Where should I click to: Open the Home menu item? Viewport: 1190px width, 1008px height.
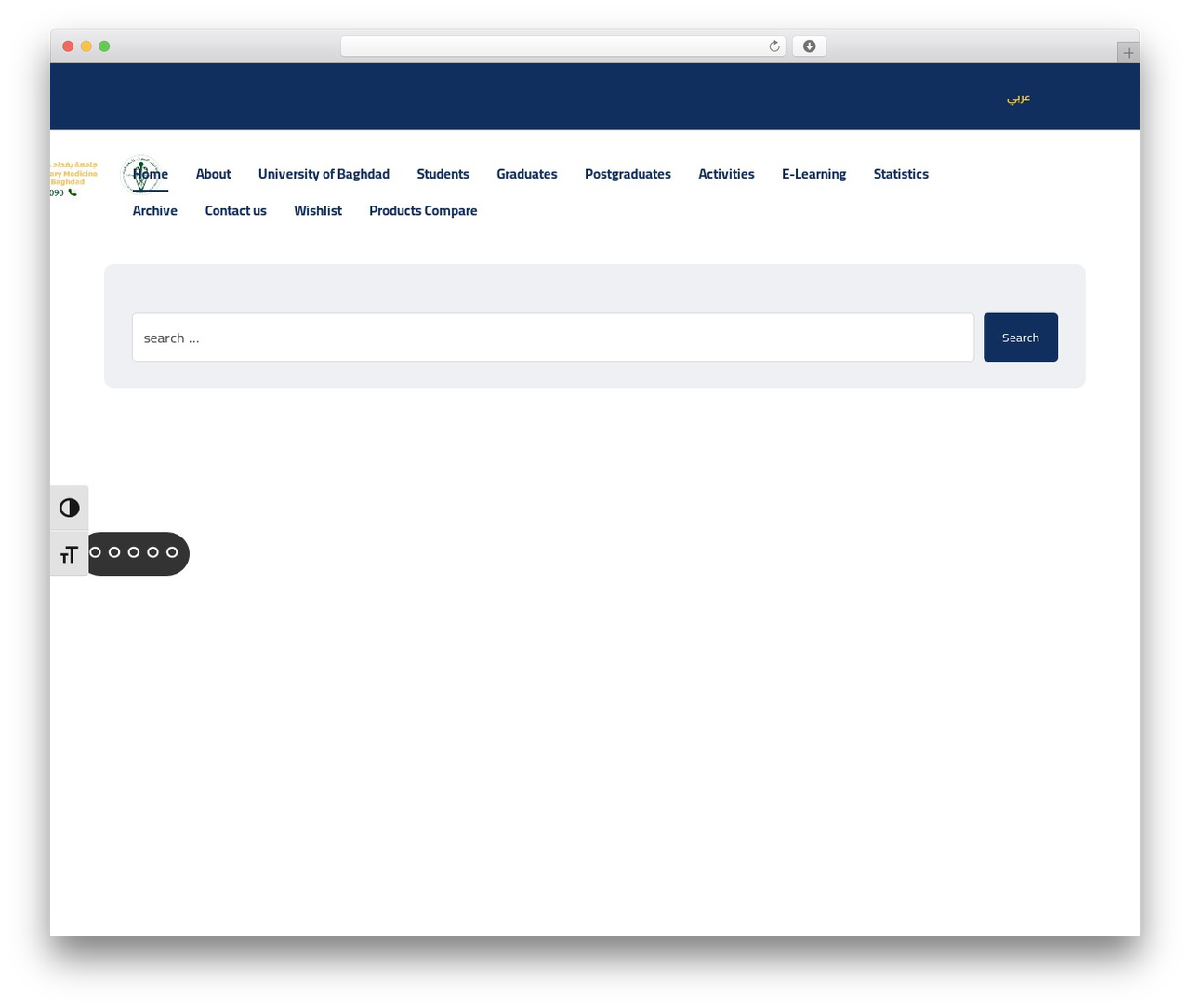151,174
